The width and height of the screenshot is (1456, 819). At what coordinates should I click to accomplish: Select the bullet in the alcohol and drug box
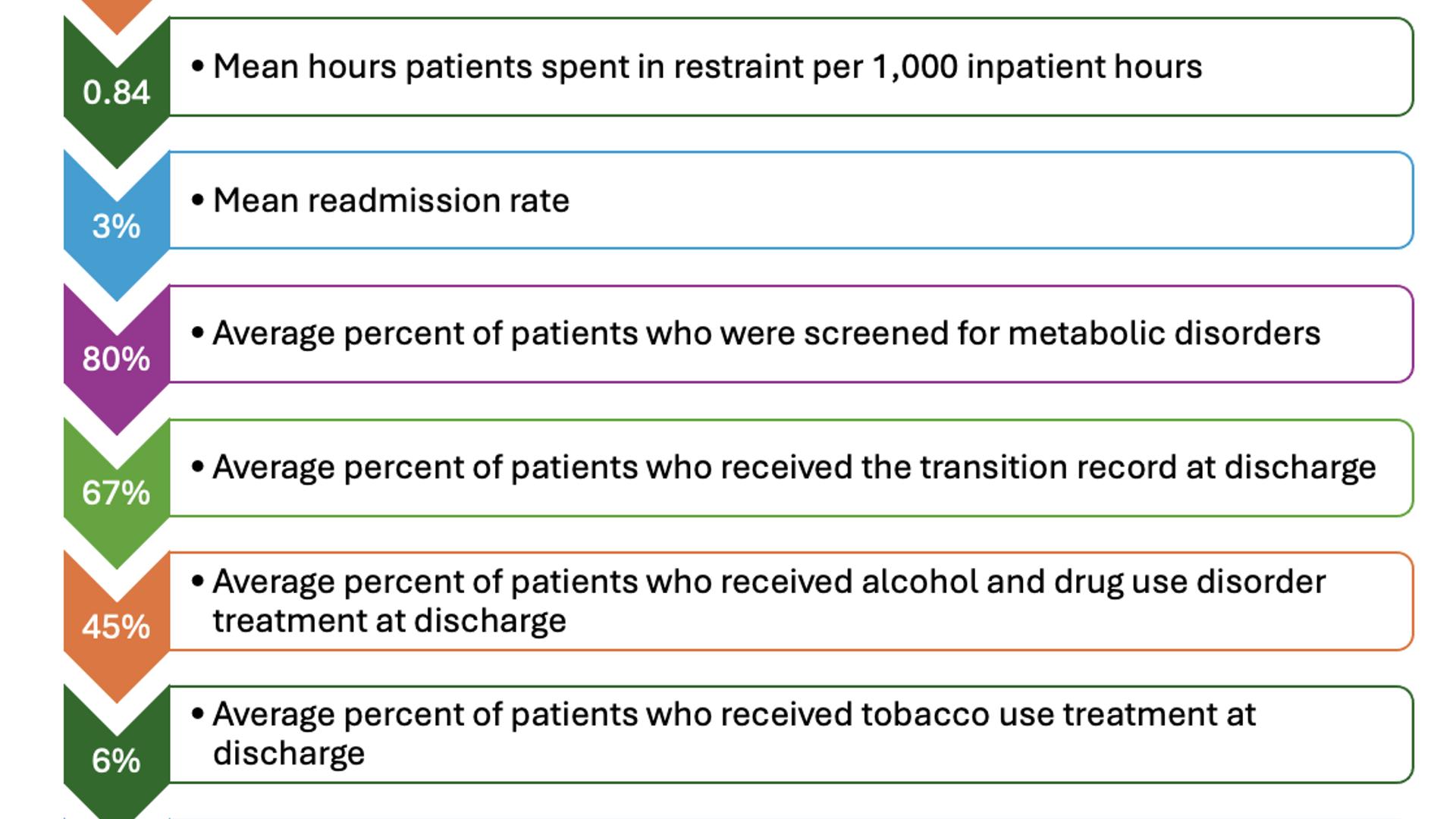pos(198,582)
